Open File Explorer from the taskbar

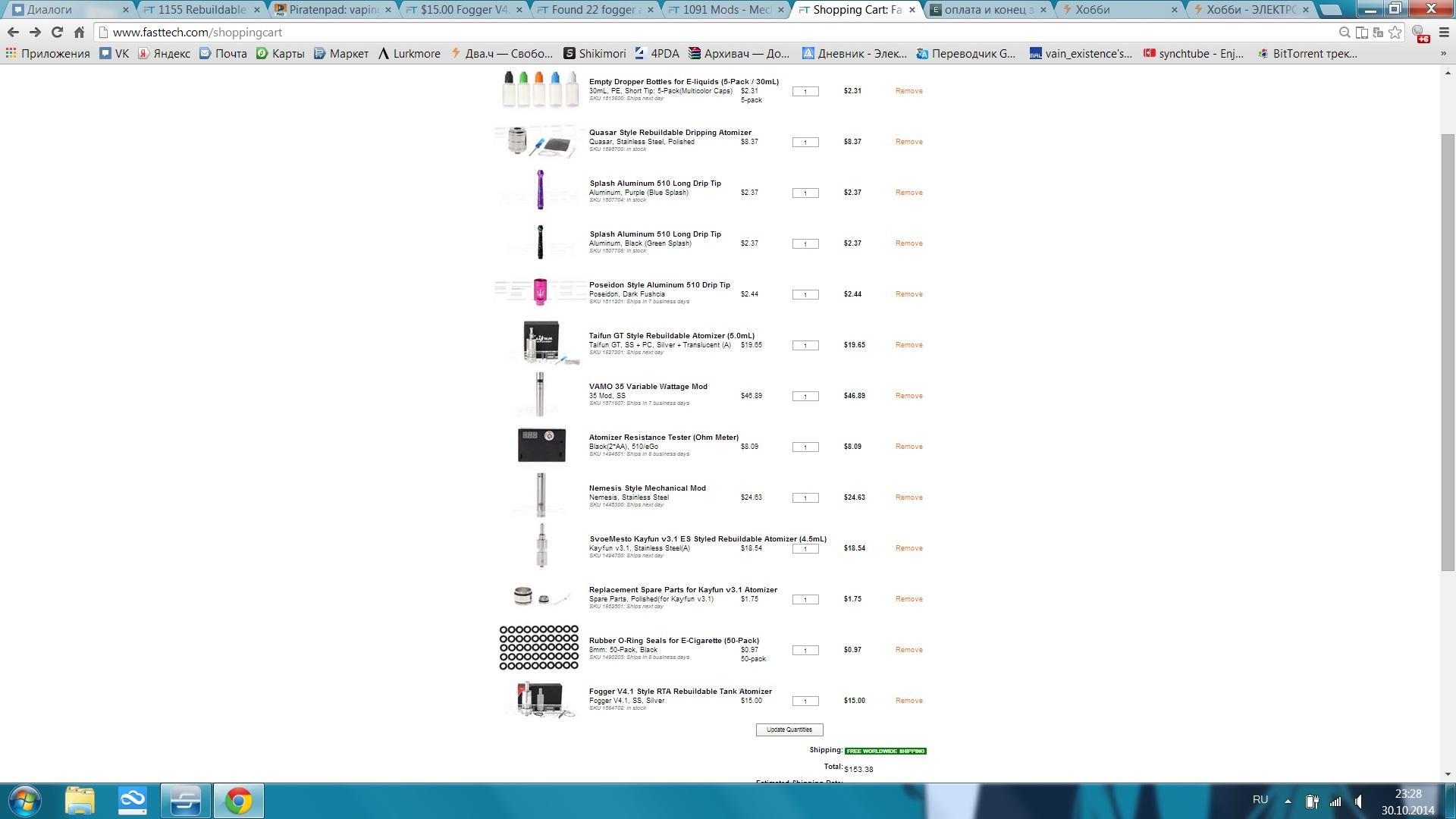click(x=80, y=801)
